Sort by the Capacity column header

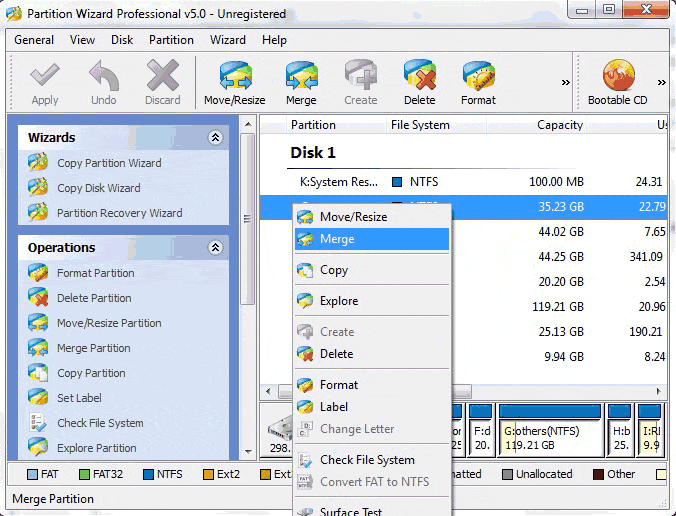(x=537, y=125)
